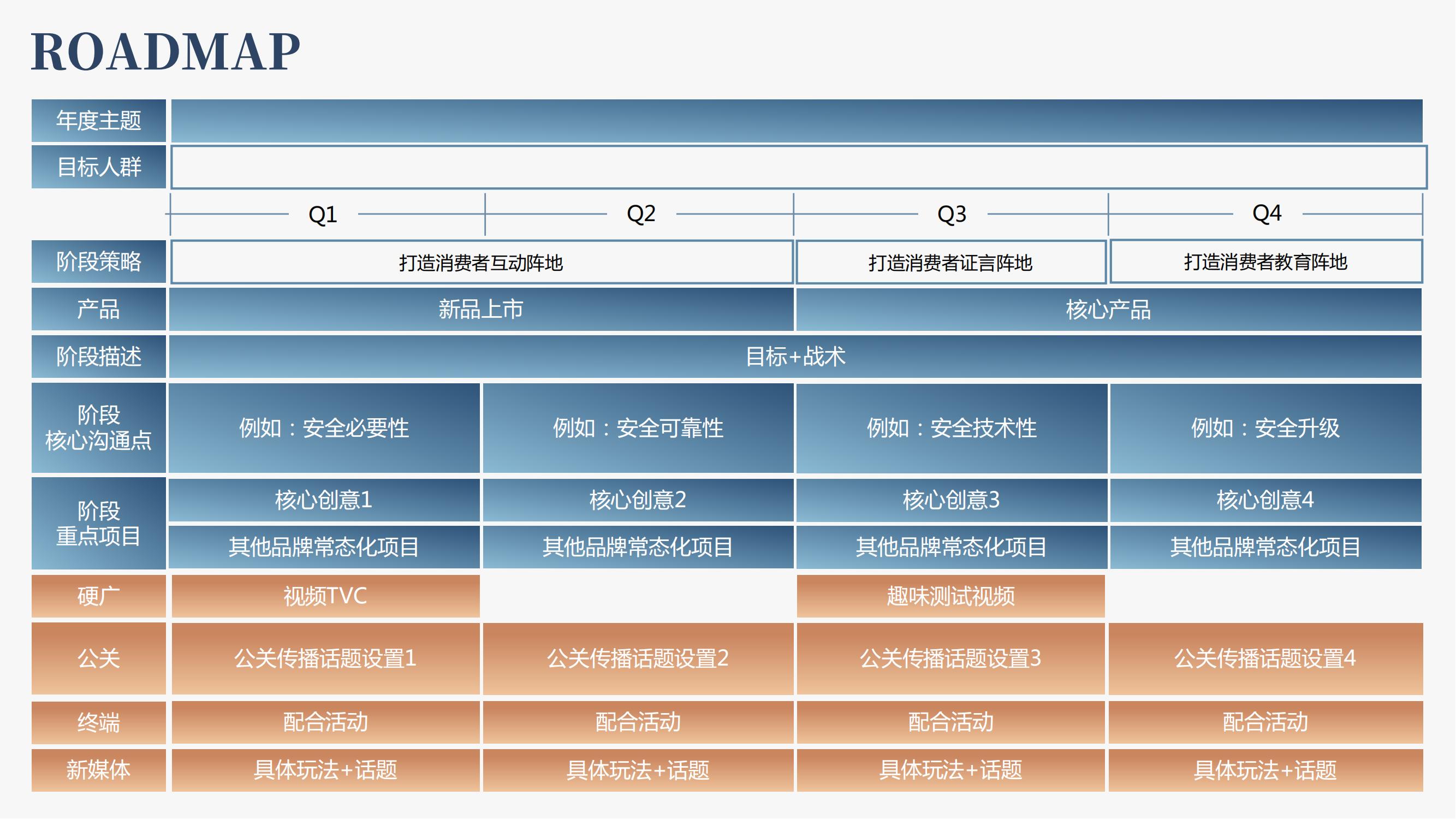Click the Q3 timeline label

952,214
